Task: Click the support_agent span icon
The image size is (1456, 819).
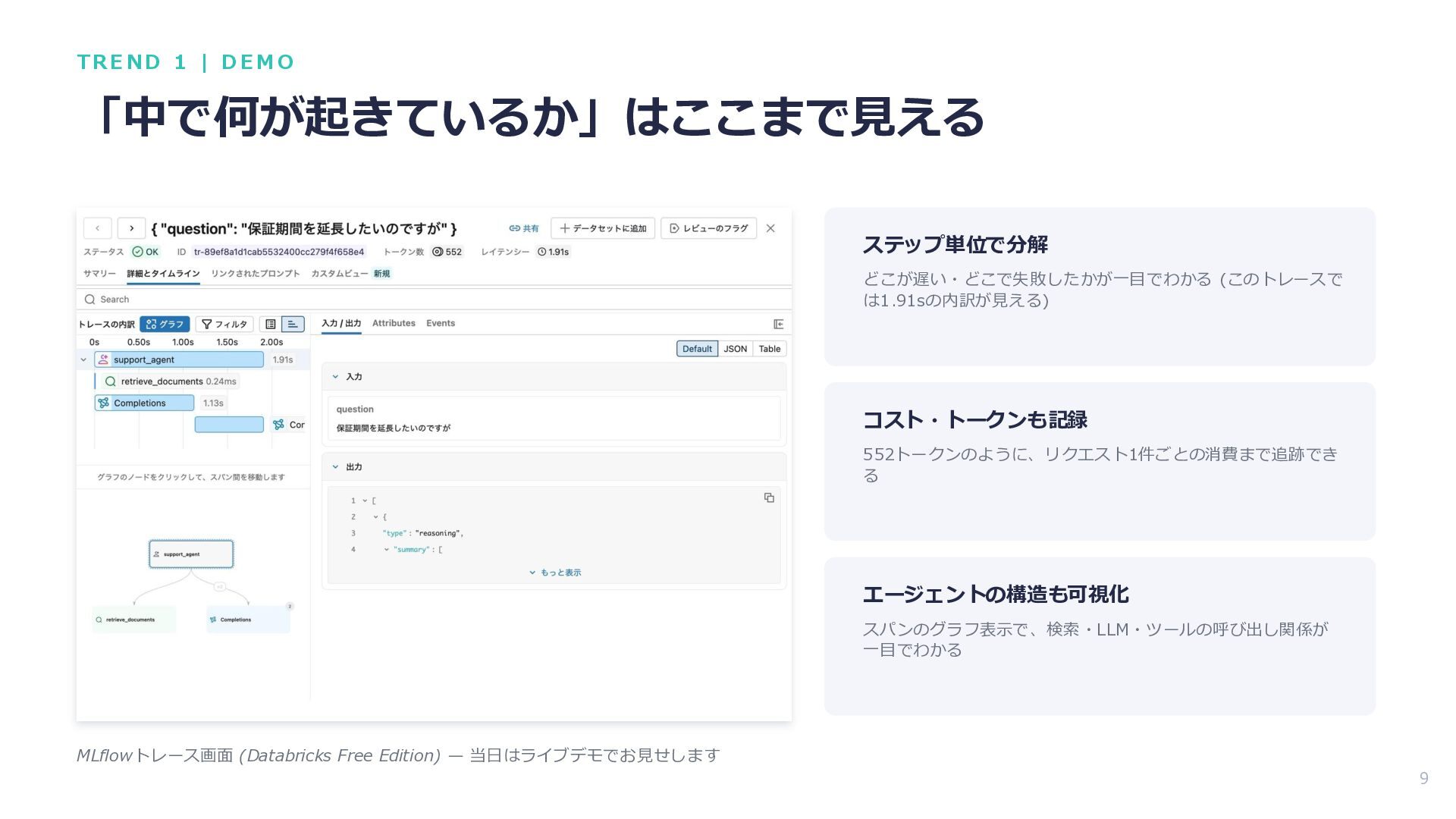Action: [x=103, y=359]
